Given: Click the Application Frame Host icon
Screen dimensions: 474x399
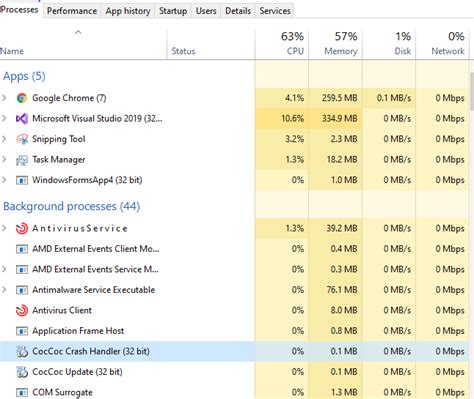Looking at the screenshot, I should click(x=22, y=331).
